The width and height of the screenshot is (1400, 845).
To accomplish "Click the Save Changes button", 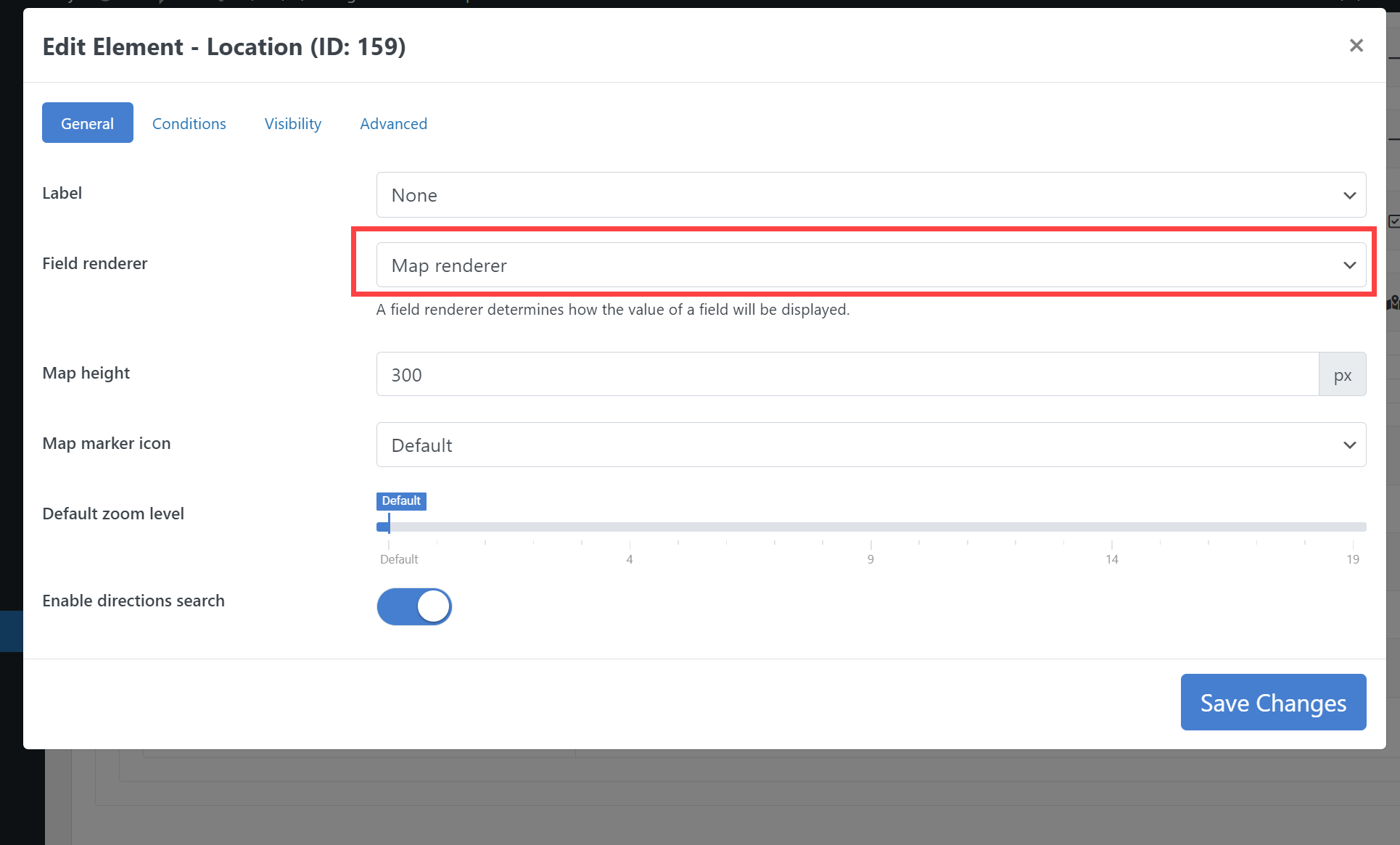I will tap(1273, 702).
